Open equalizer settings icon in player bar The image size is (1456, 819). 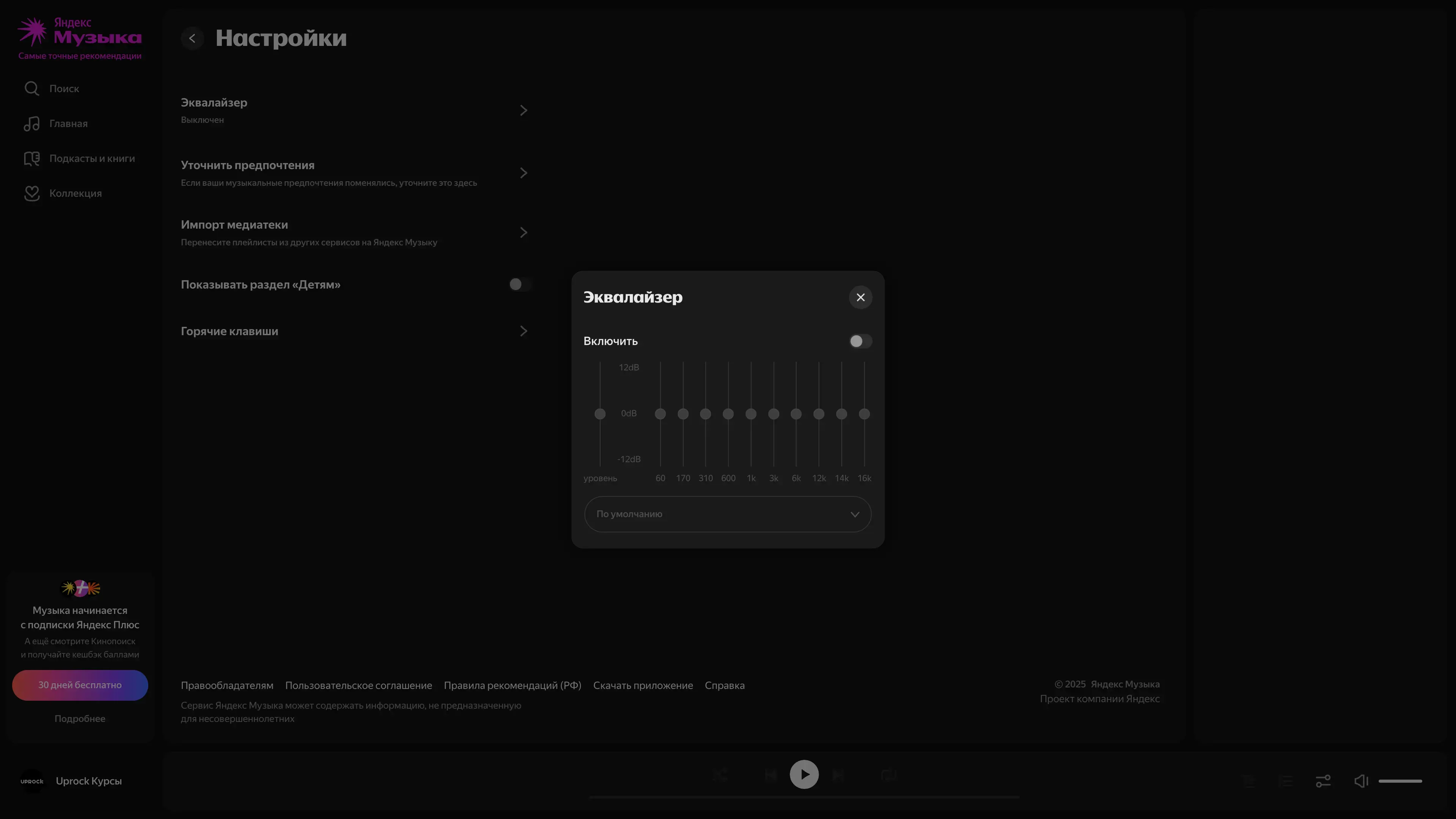click(x=1323, y=781)
